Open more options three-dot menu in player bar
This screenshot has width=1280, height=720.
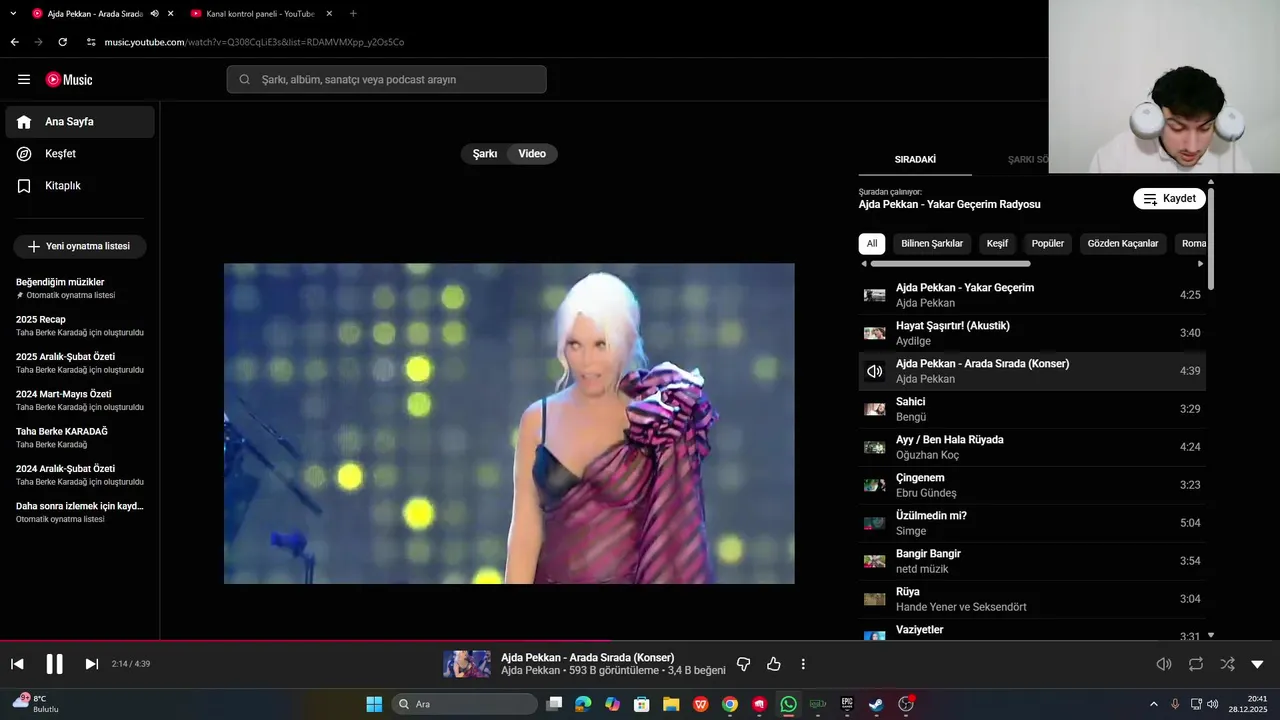pyautogui.click(x=802, y=664)
